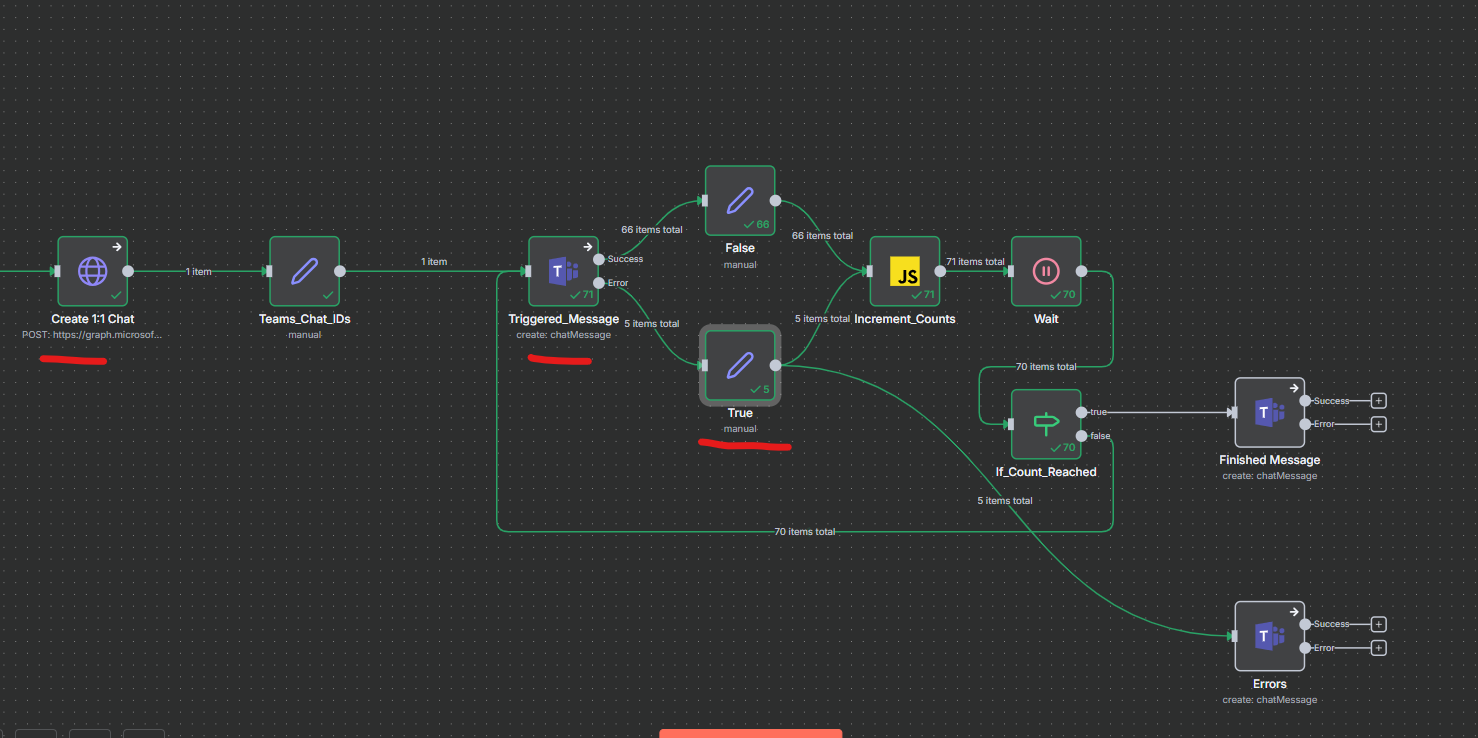
Task: Click the 'Teams_Chat_IDs' node label
Action: tap(305, 319)
